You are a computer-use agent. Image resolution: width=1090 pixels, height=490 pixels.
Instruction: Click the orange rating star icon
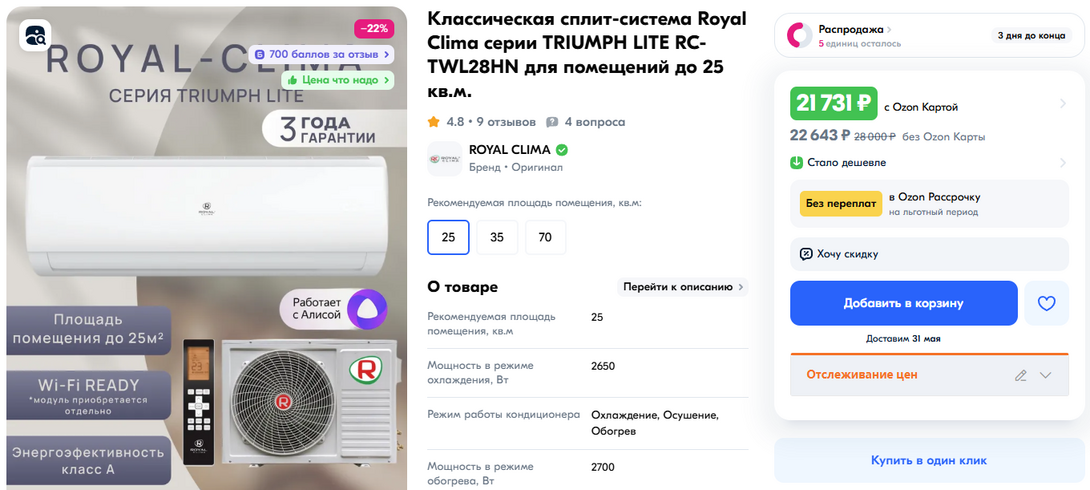point(434,122)
